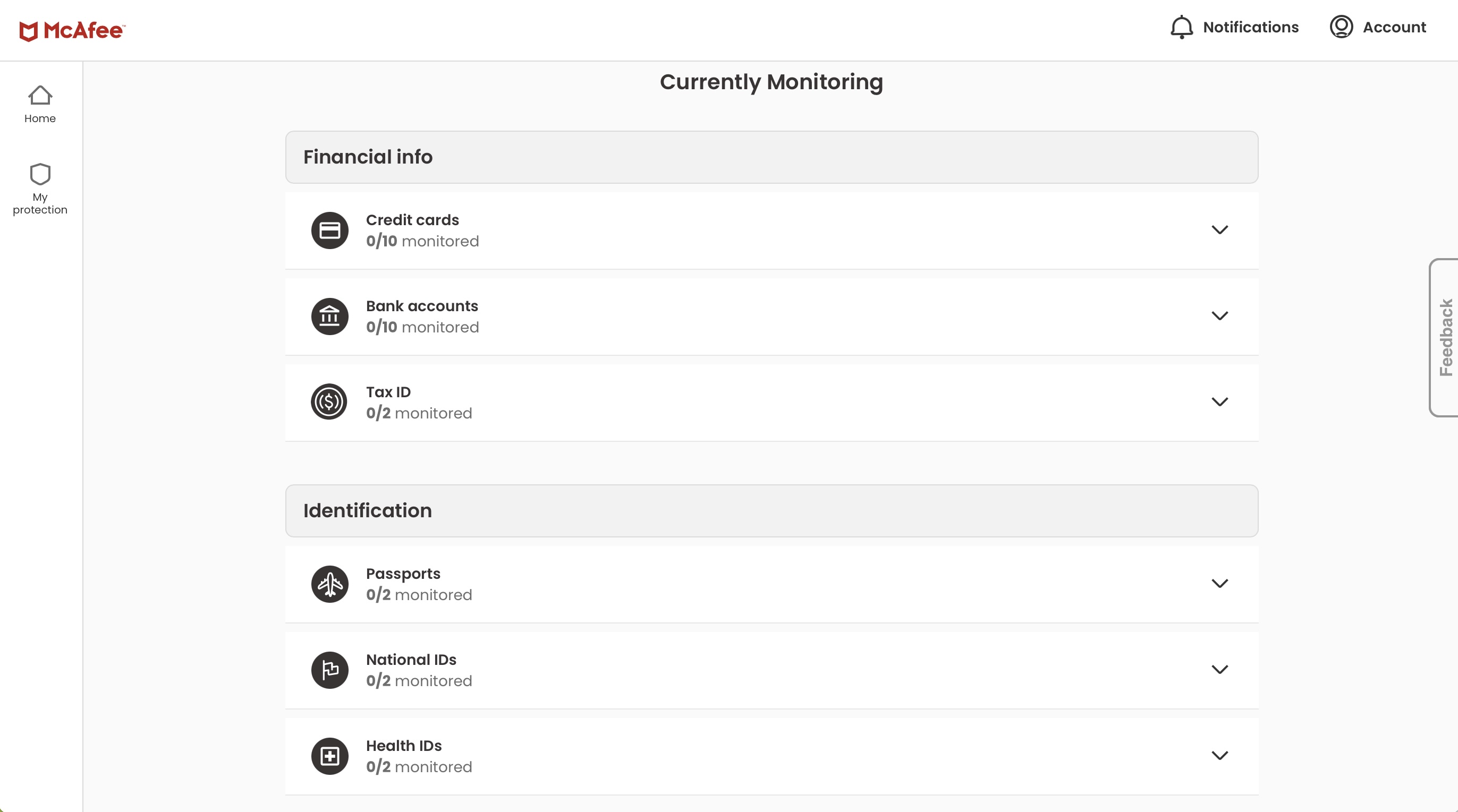Screen dimensions: 1458x812
Task: Click the Health IDs cross icon
Action: (329, 756)
